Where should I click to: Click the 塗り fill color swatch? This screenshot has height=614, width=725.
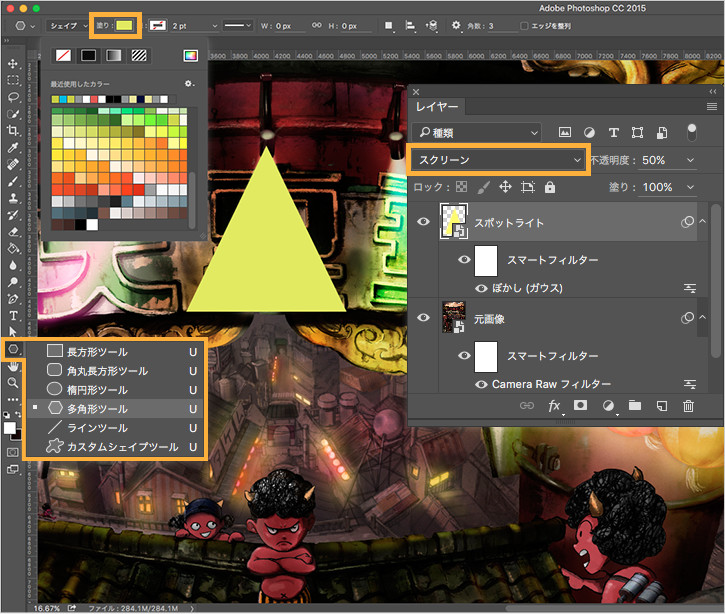(124, 25)
